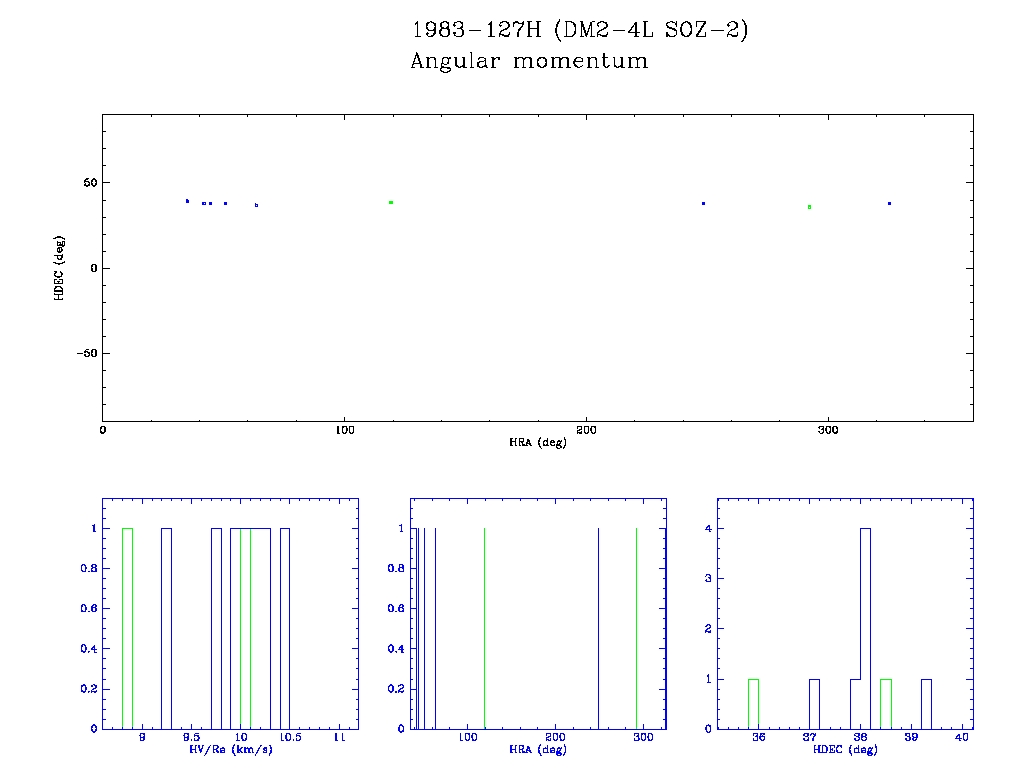The width and height of the screenshot is (1024, 768).
Task: Click the plot title "1983-127H (DM2-4L SOZ-2)"
Action: [579, 31]
